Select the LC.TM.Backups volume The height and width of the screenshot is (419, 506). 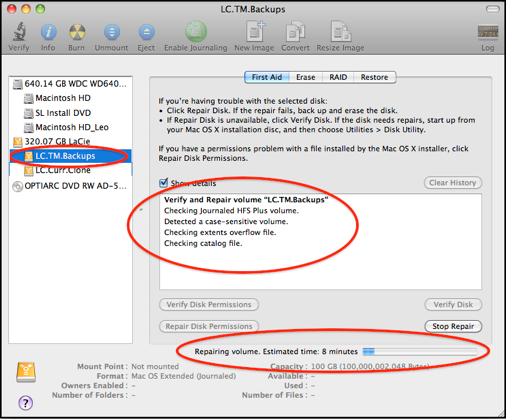click(70, 156)
